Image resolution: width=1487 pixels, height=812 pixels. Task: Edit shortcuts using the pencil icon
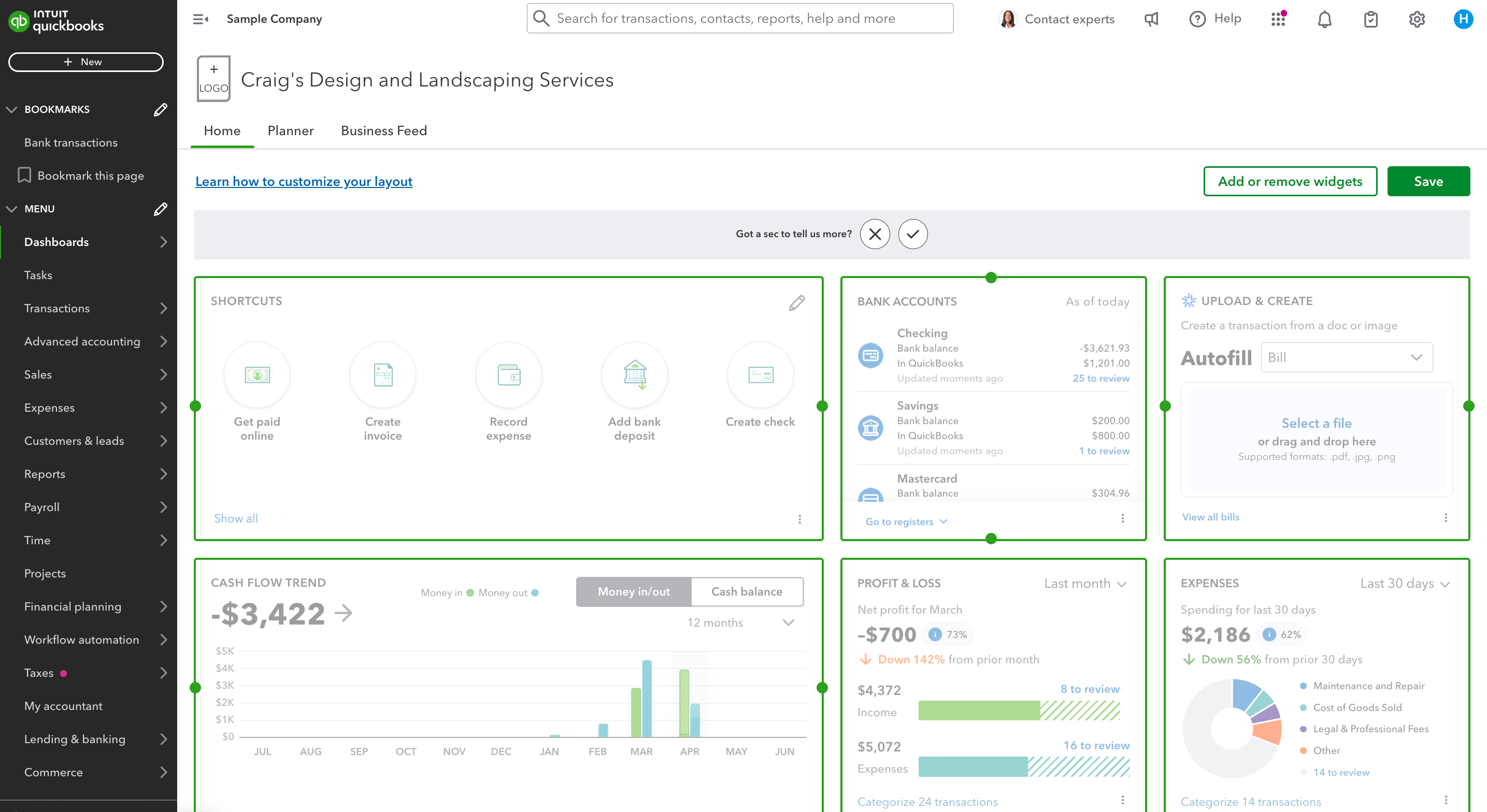[797, 302]
